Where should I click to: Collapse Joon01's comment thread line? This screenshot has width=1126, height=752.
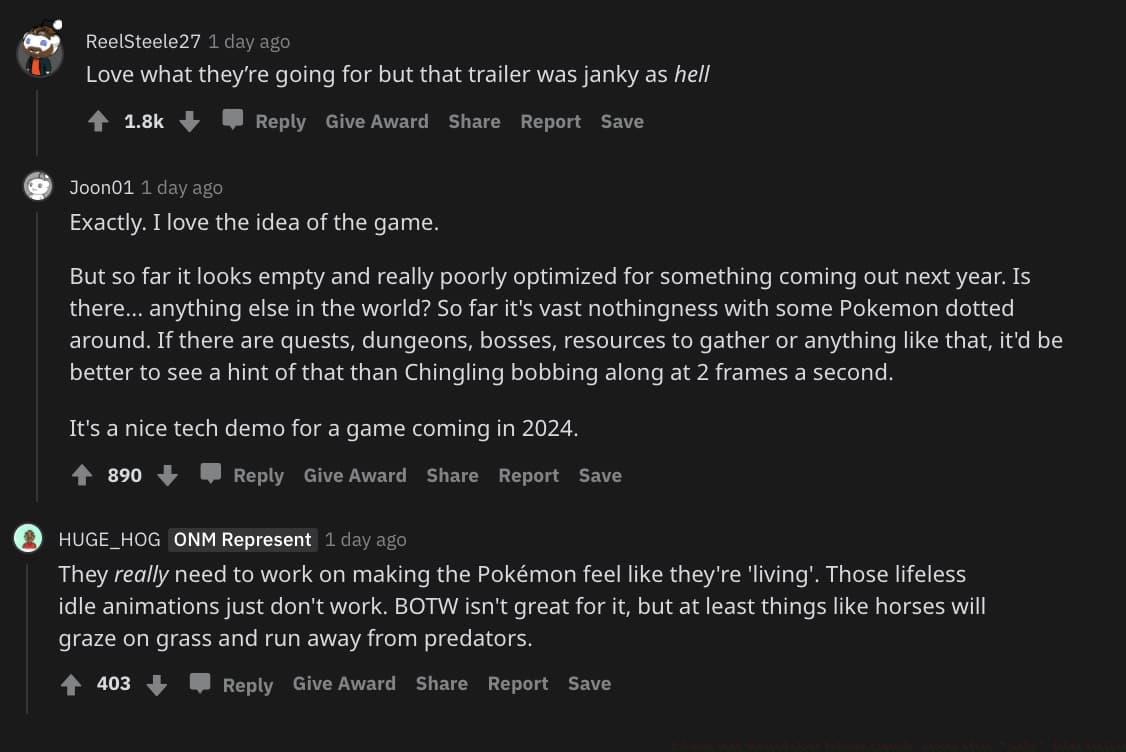click(37, 350)
